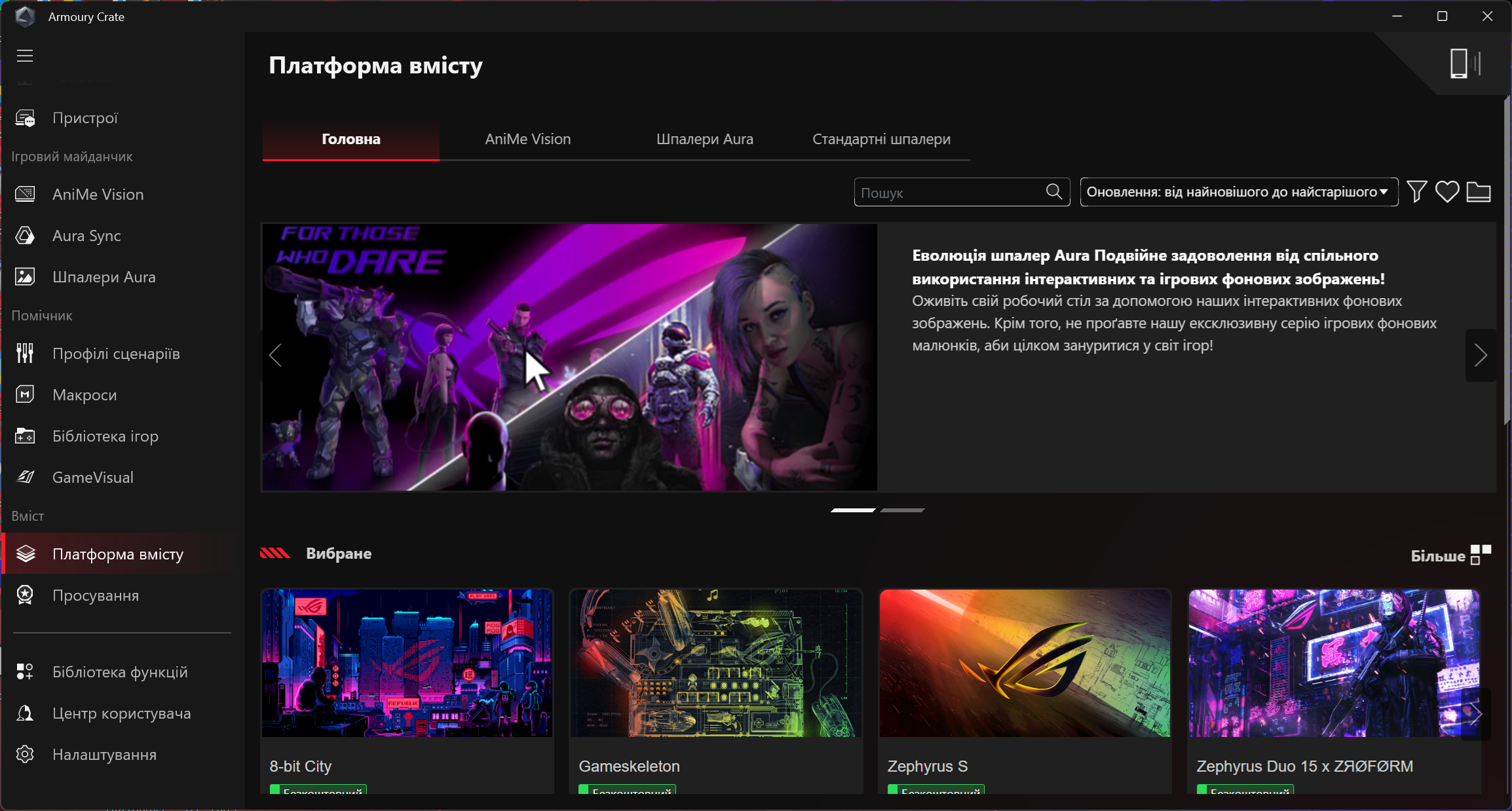The height and width of the screenshot is (811, 1512).
Task: Click the vertical scrollbar on right edge
Action: 1507,262
